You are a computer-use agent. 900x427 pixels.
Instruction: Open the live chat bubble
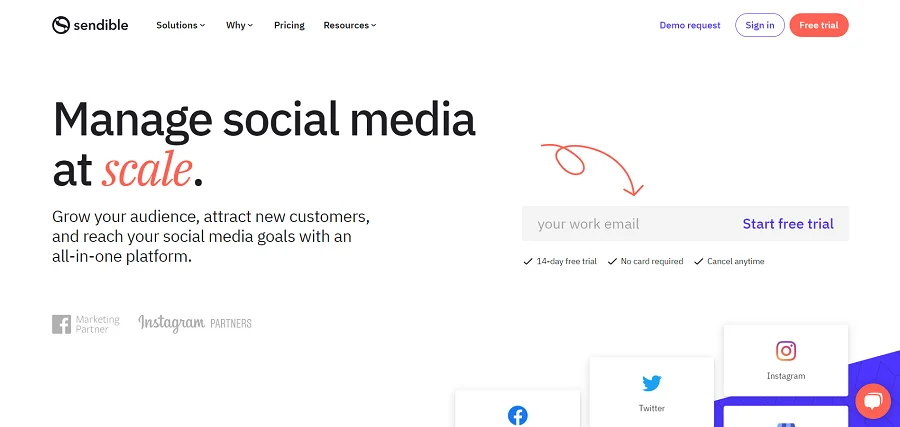(872, 401)
